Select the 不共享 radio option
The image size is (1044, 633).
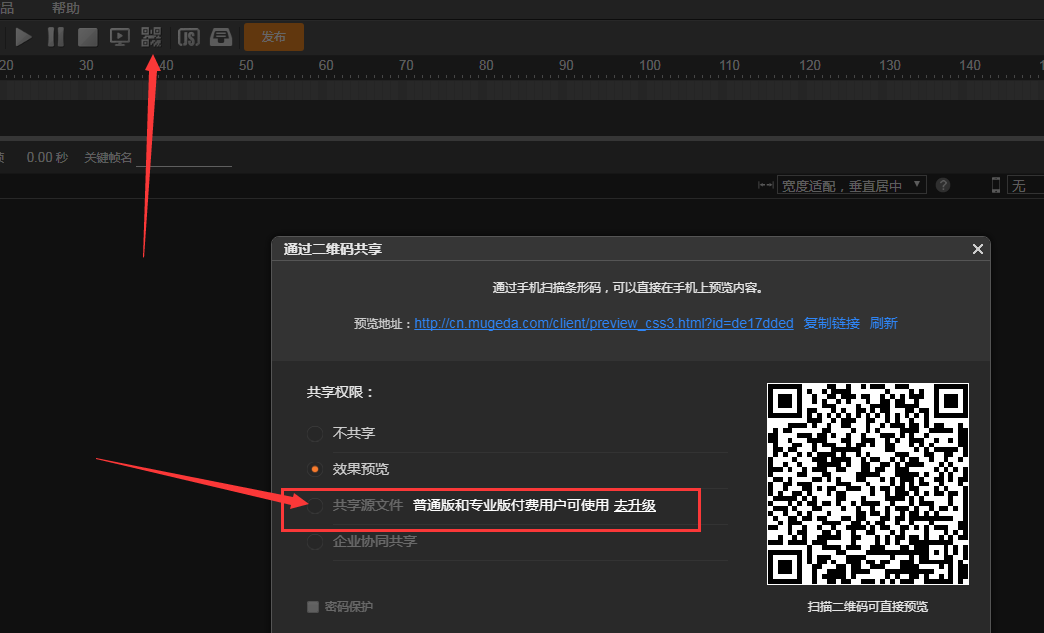point(315,433)
